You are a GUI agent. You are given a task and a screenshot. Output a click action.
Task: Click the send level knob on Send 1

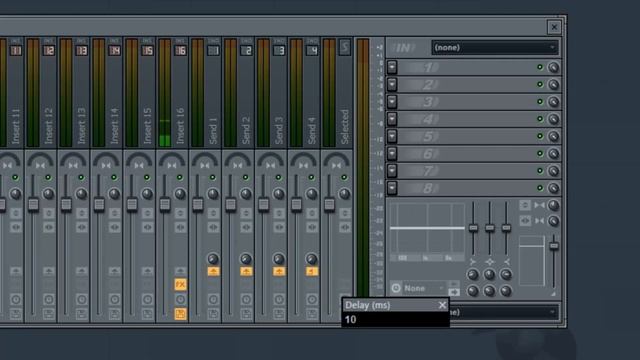tap(213, 259)
